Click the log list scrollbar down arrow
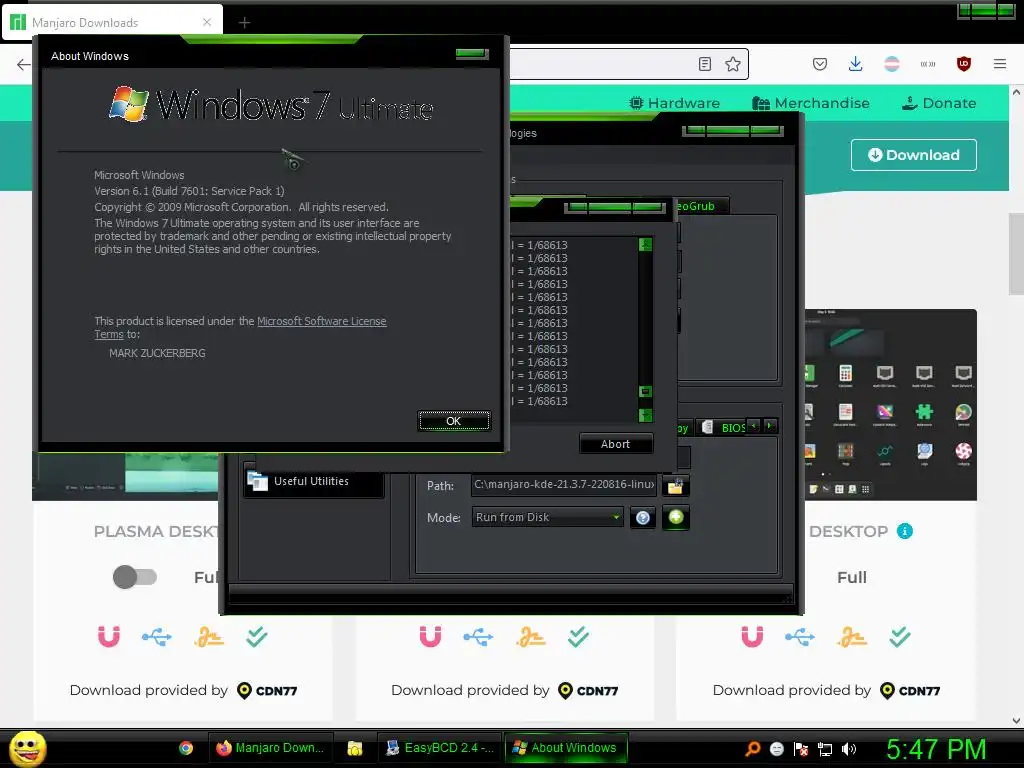The image size is (1024, 768). click(x=645, y=415)
